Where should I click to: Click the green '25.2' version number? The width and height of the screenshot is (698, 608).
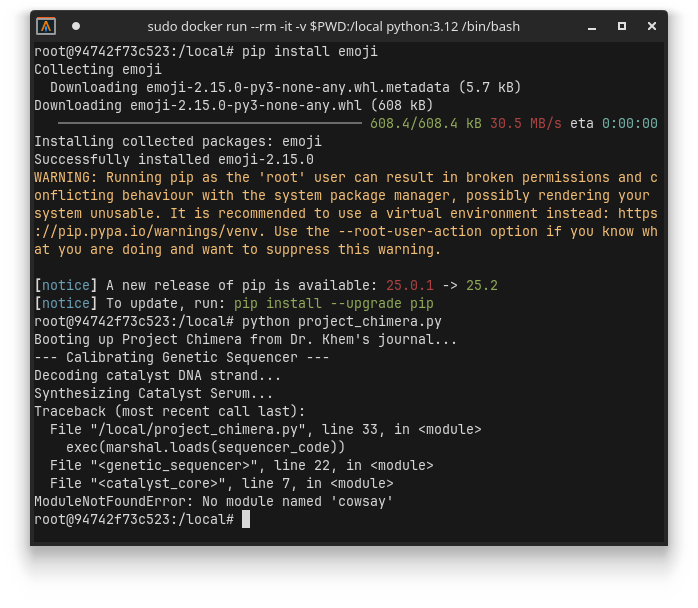pos(481,285)
